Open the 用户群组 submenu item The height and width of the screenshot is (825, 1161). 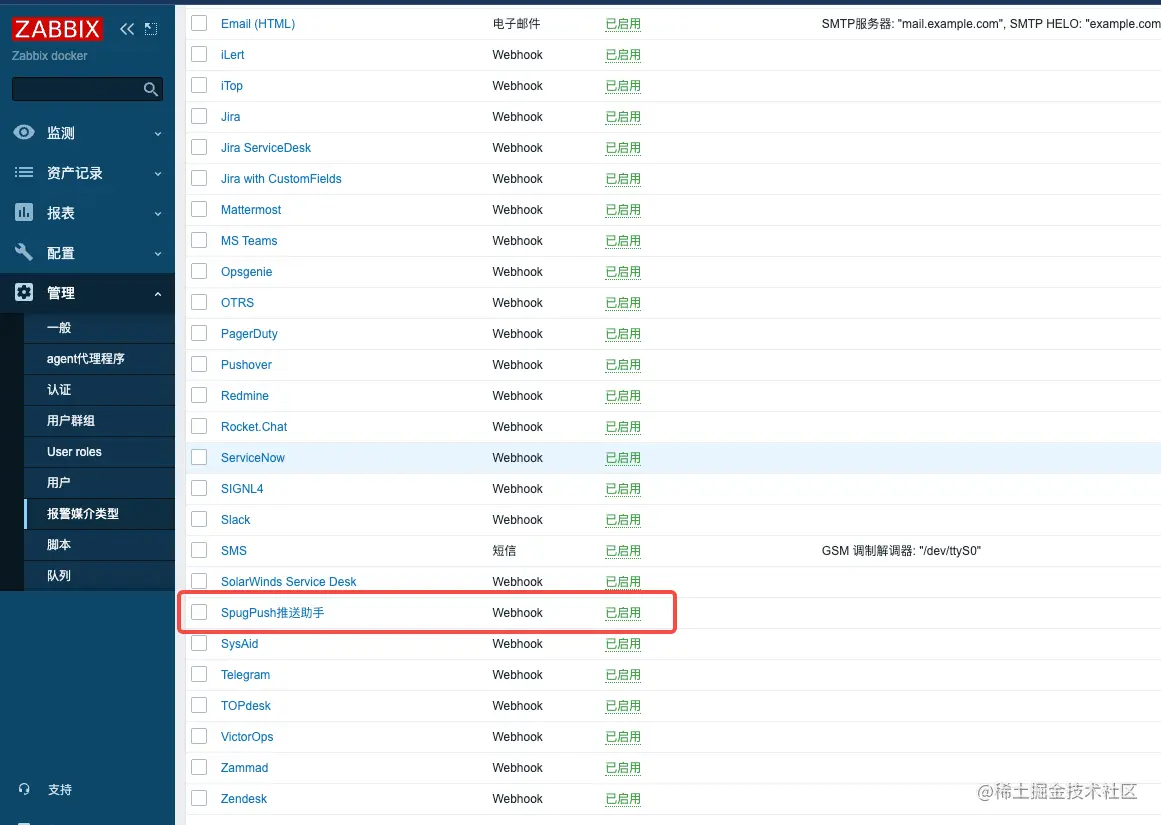click(99, 421)
